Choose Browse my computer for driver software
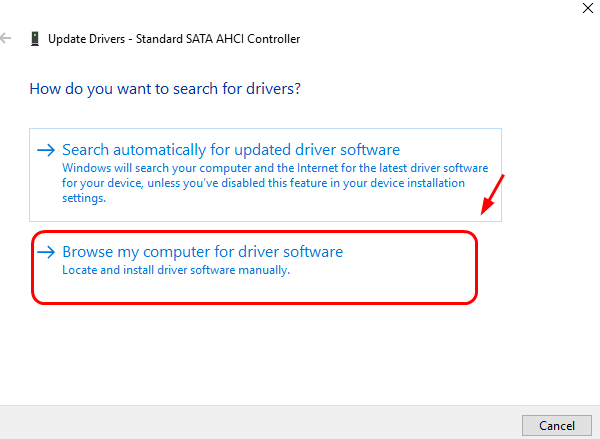The height and width of the screenshot is (439, 600). (202, 252)
